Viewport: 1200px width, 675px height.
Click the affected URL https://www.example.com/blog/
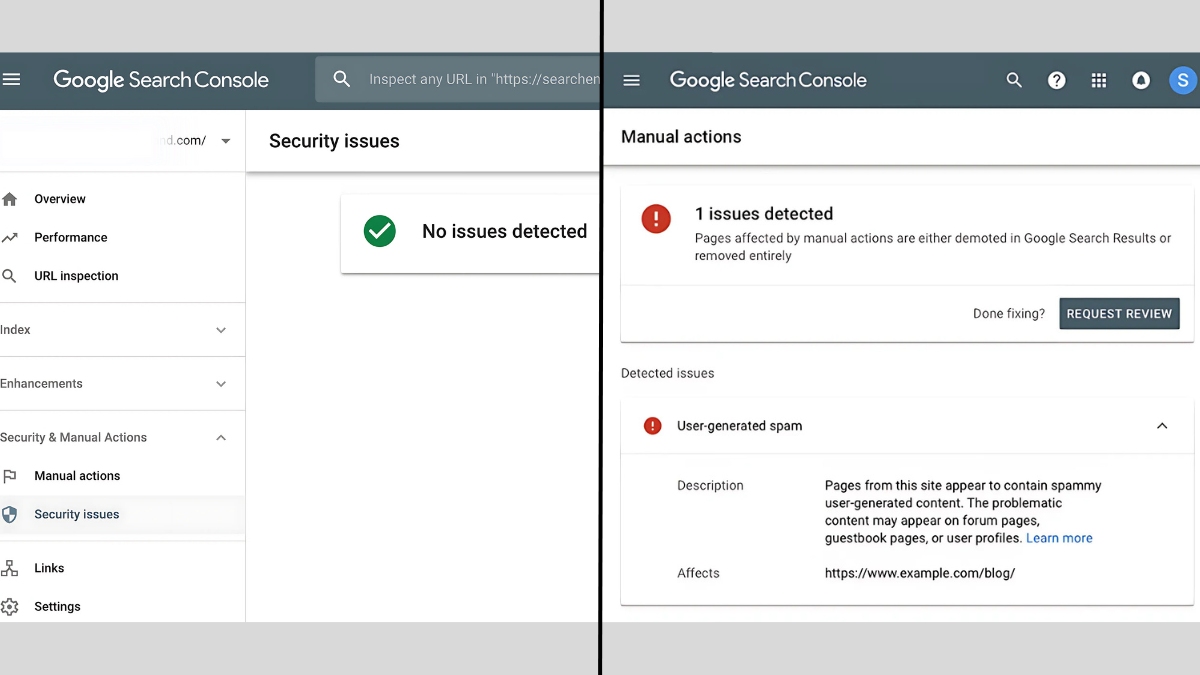[920, 573]
